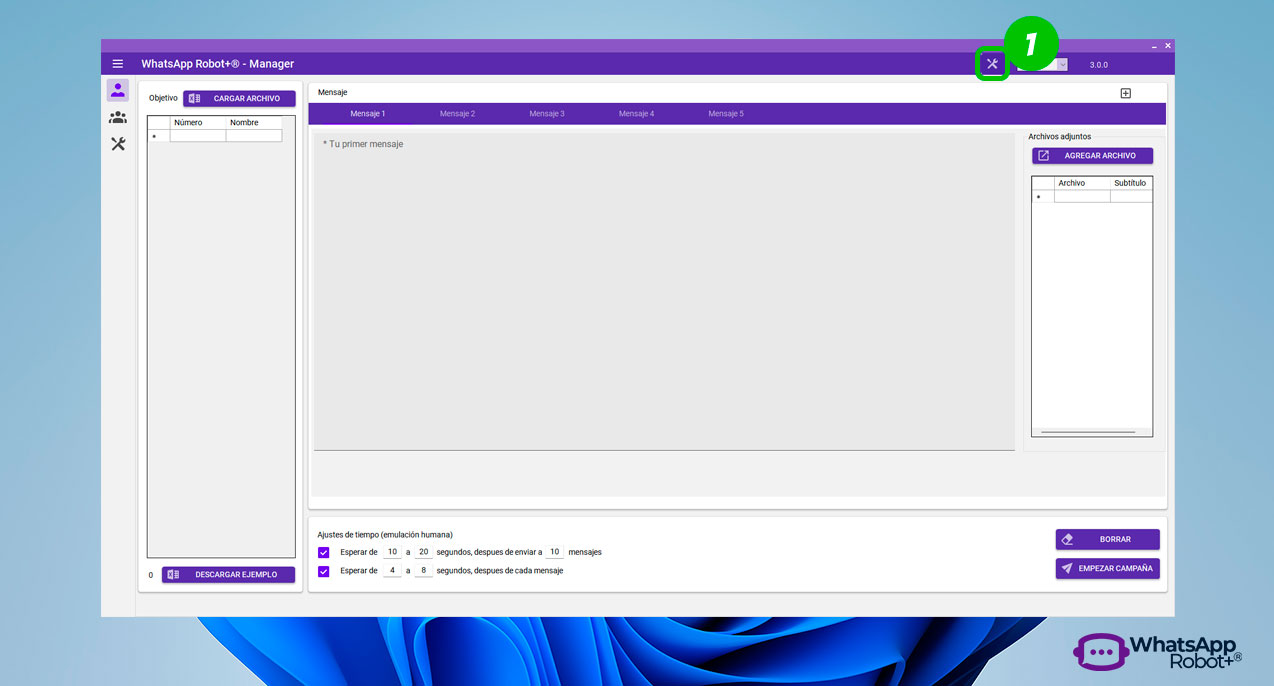Viewport: 1274px width, 686px height.
Task: Switch to the Mensaje 5 tab
Action: click(x=726, y=114)
